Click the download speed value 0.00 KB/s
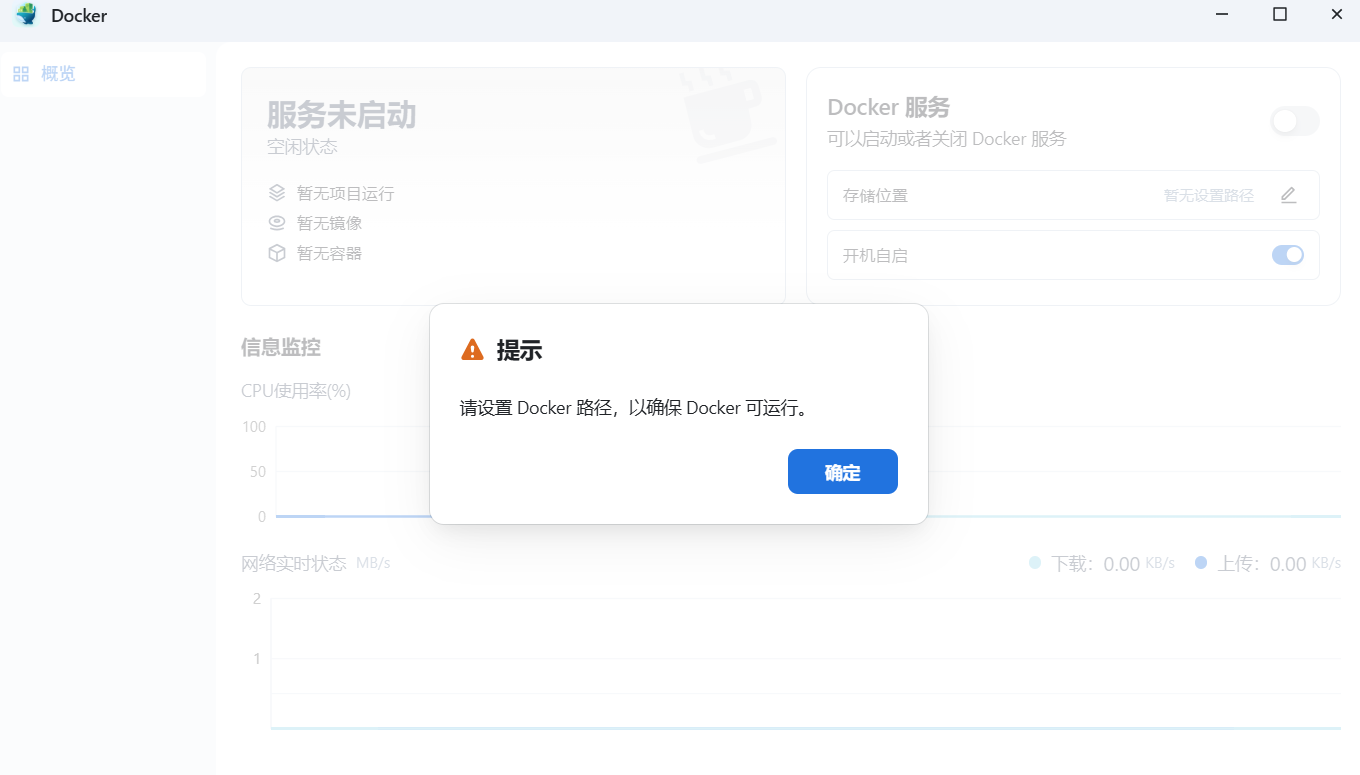 click(1139, 564)
